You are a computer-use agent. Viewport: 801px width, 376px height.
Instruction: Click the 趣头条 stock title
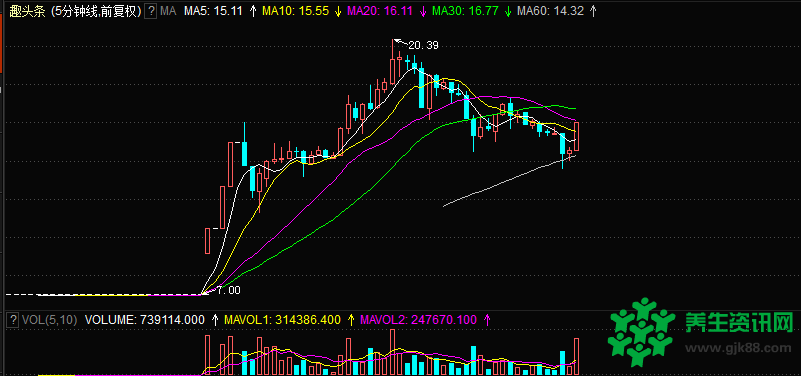28,12
